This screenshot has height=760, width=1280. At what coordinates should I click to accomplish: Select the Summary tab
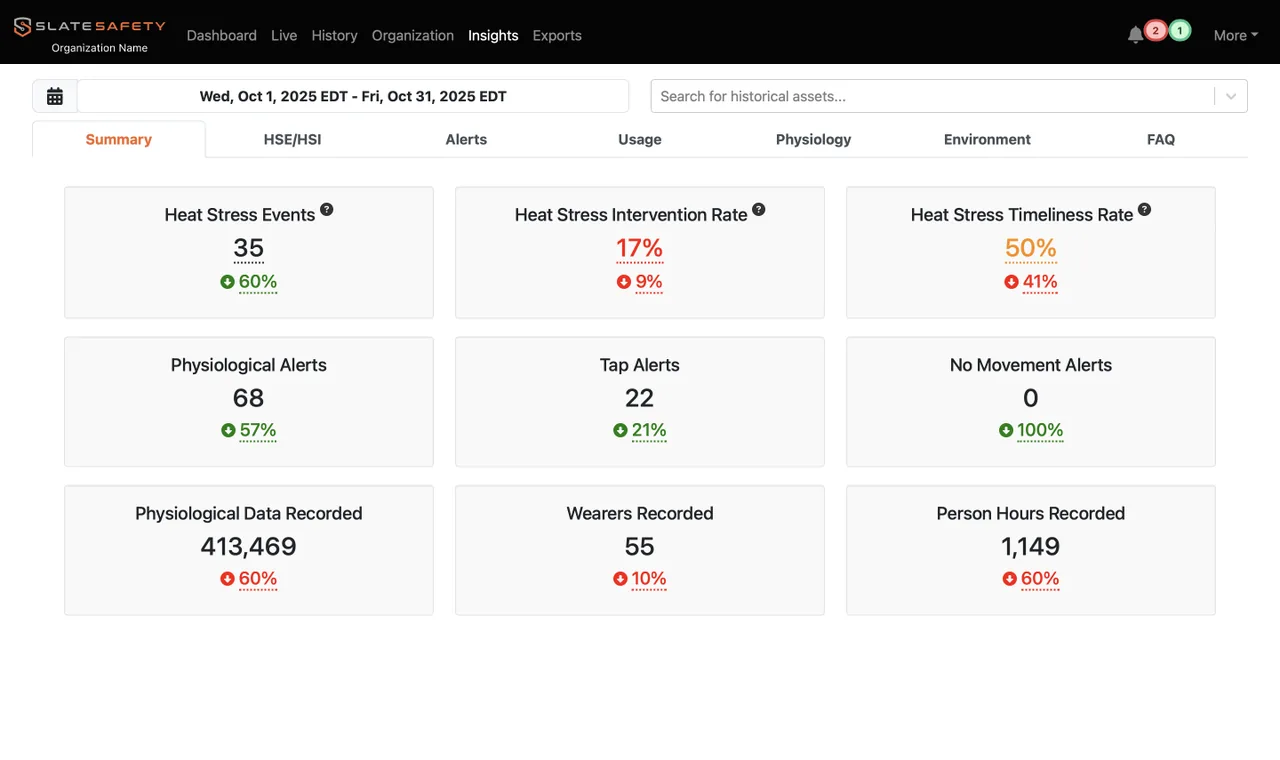[119, 139]
